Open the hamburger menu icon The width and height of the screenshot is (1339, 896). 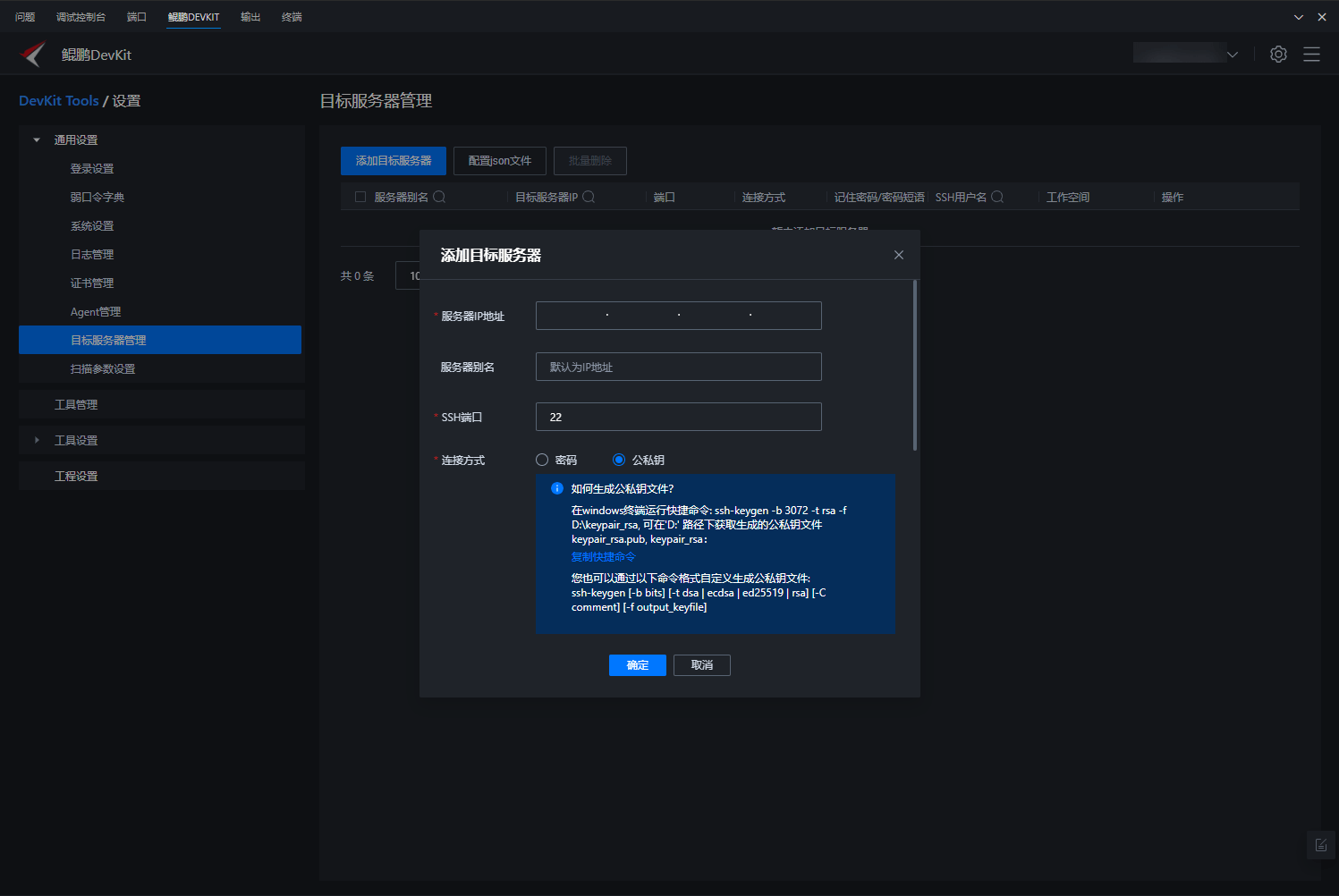point(1311,55)
